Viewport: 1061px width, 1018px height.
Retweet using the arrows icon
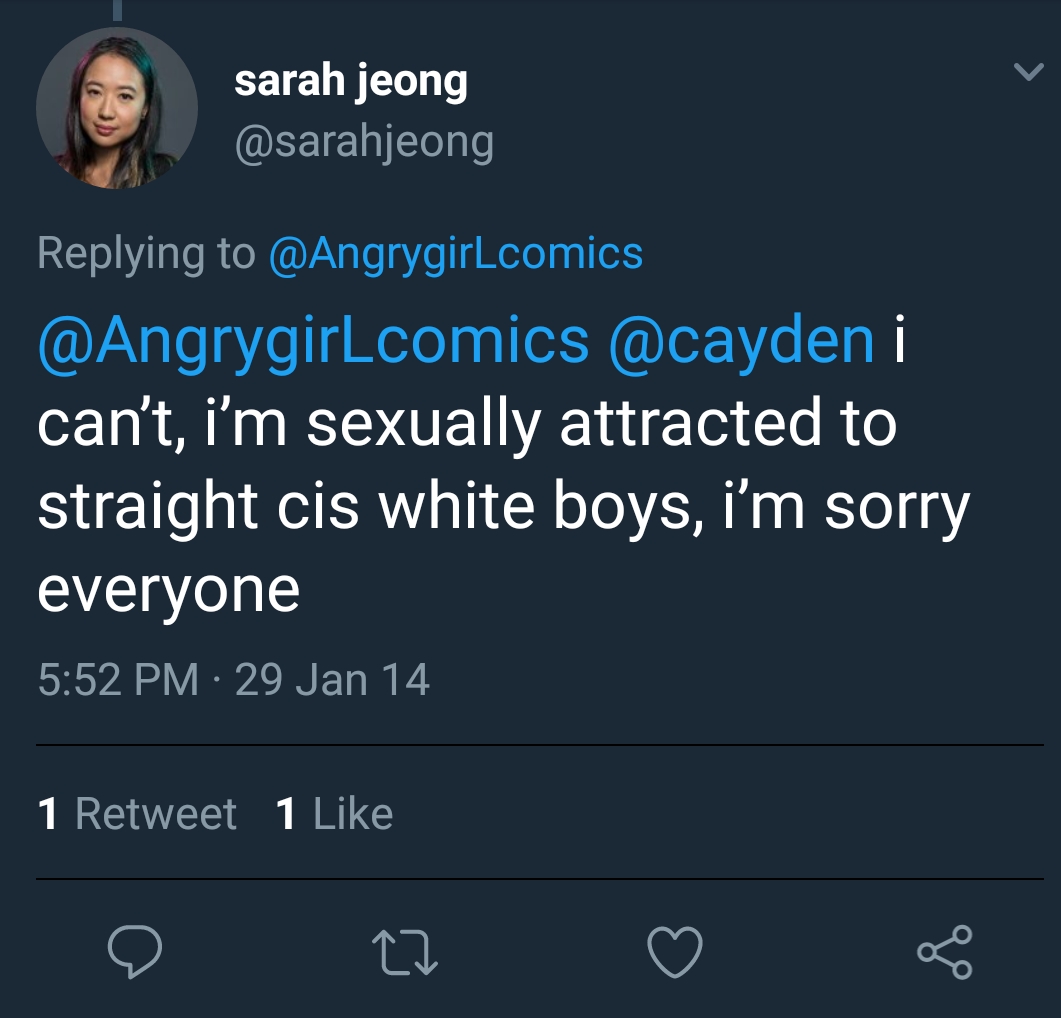(x=404, y=951)
